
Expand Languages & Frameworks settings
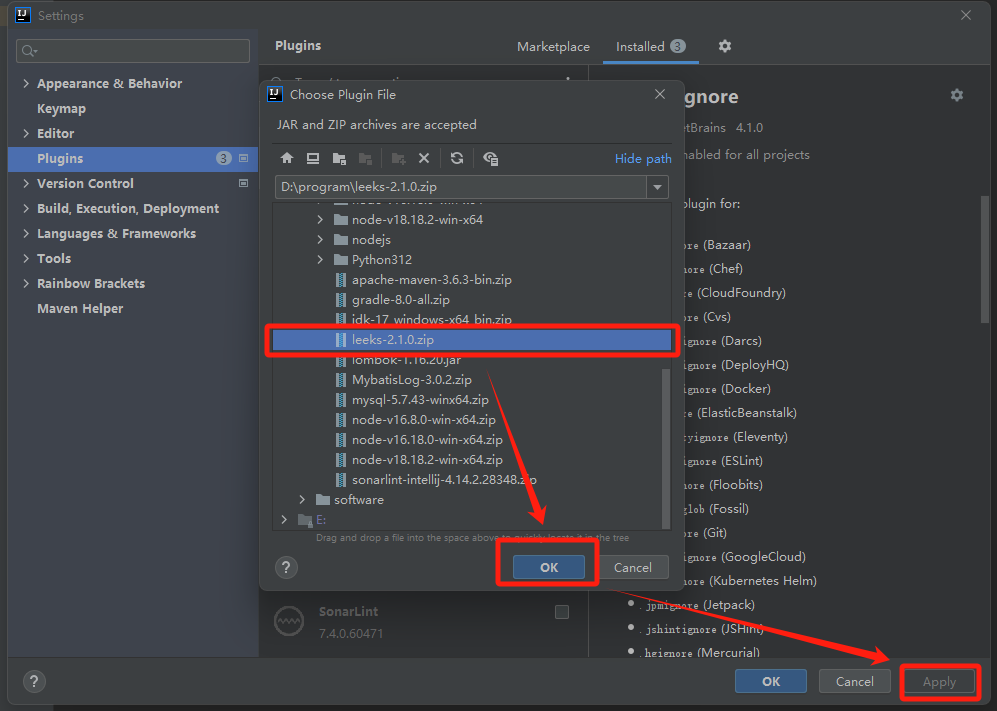pyautogui.click(x=26, y=233)
